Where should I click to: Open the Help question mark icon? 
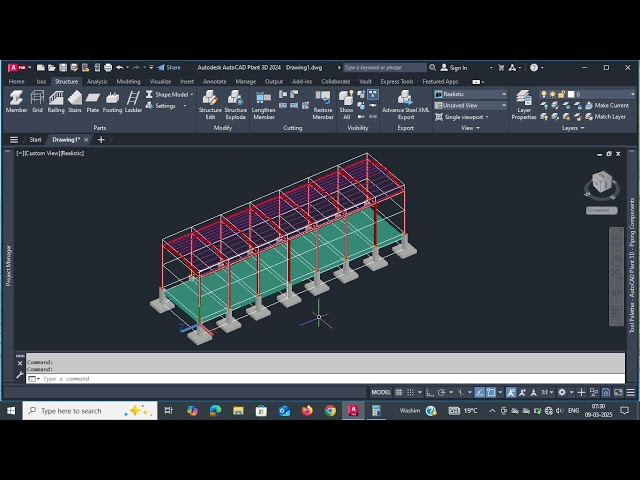534,68
